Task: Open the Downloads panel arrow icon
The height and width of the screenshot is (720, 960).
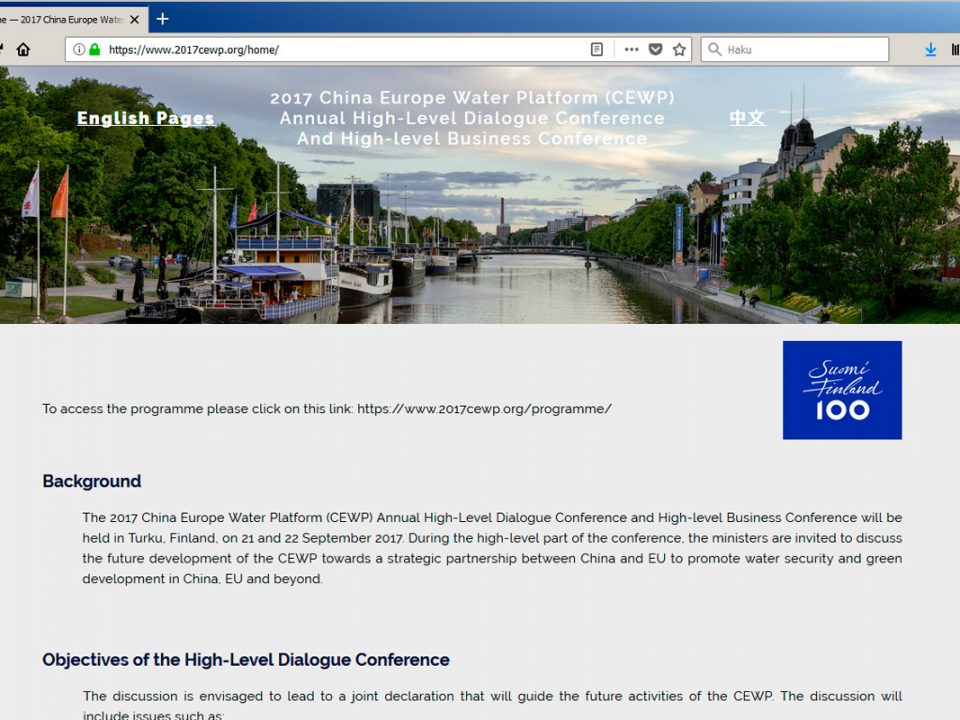Action: coord(930,50)
